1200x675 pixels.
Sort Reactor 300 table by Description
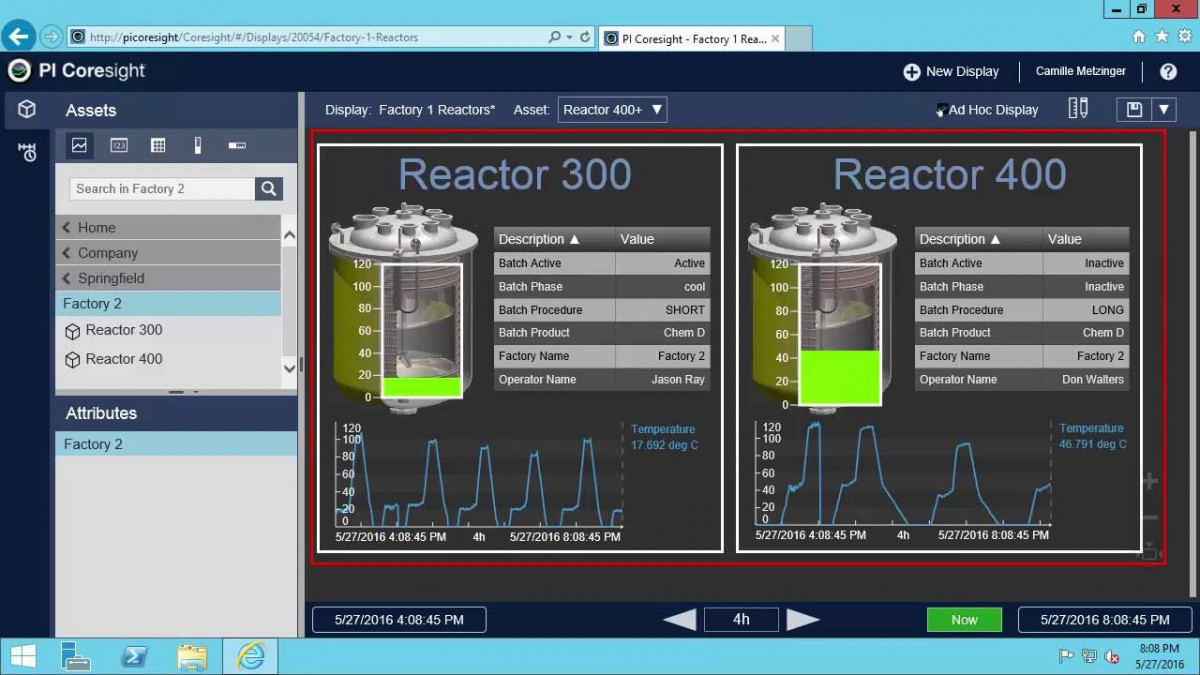pos(554,239)
